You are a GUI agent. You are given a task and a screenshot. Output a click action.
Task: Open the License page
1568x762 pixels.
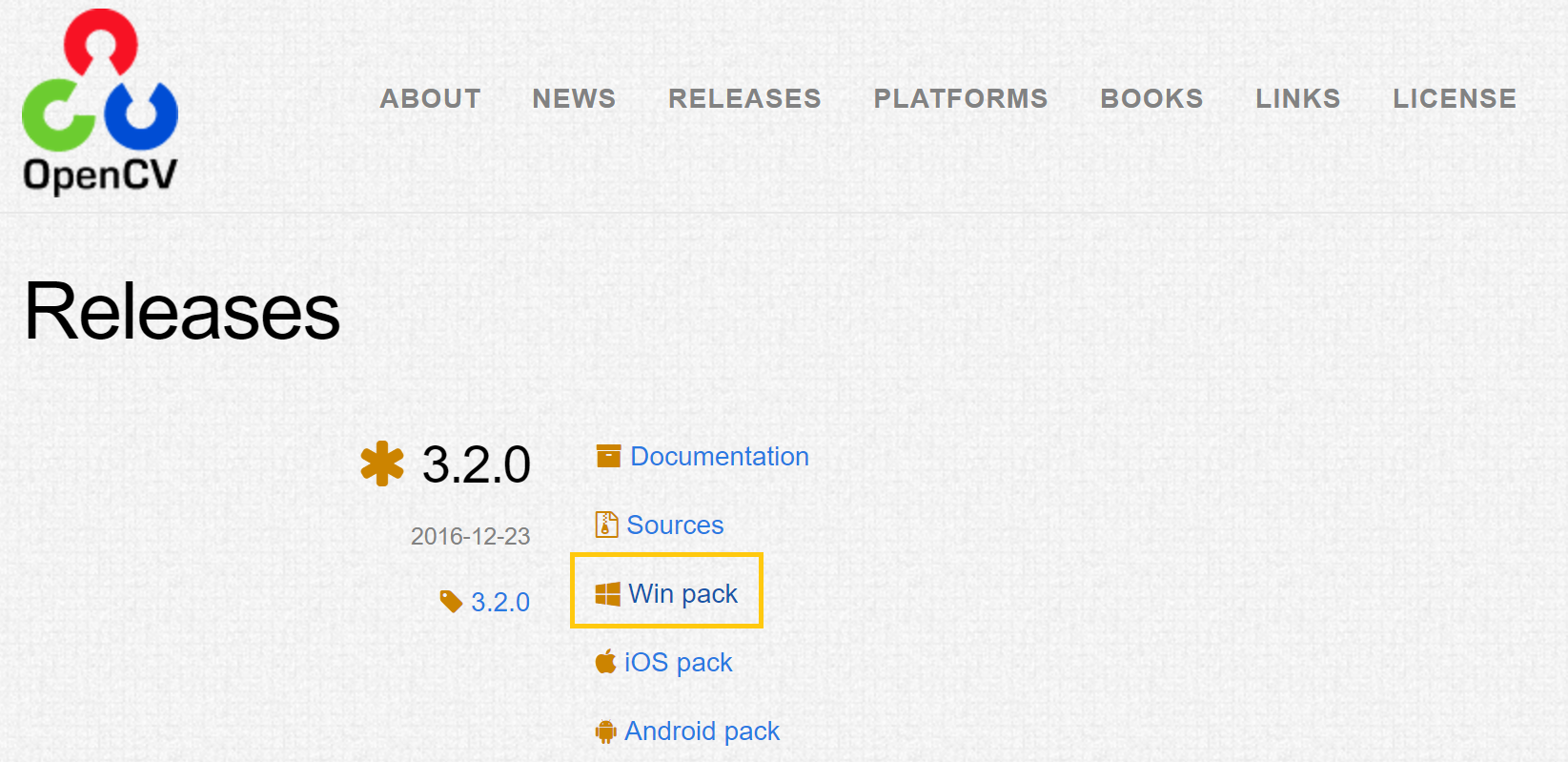click(x=1455, y=98)
